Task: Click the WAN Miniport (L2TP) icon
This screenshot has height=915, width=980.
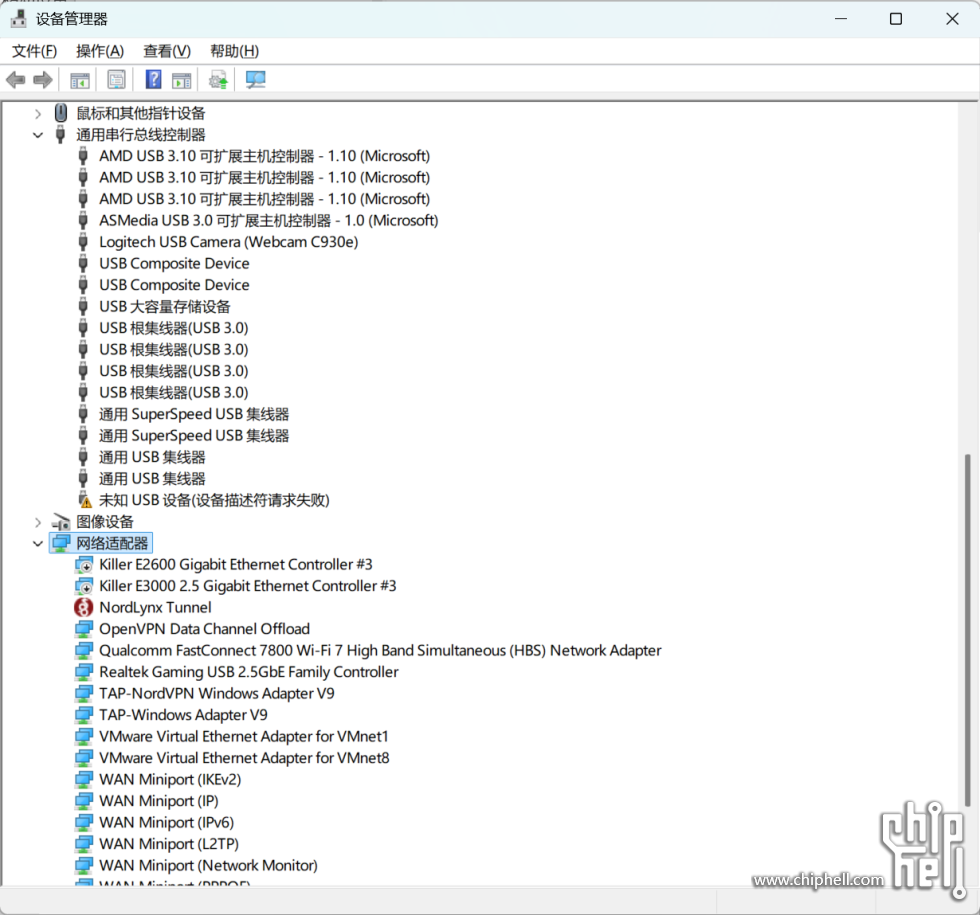Action: 83,844
